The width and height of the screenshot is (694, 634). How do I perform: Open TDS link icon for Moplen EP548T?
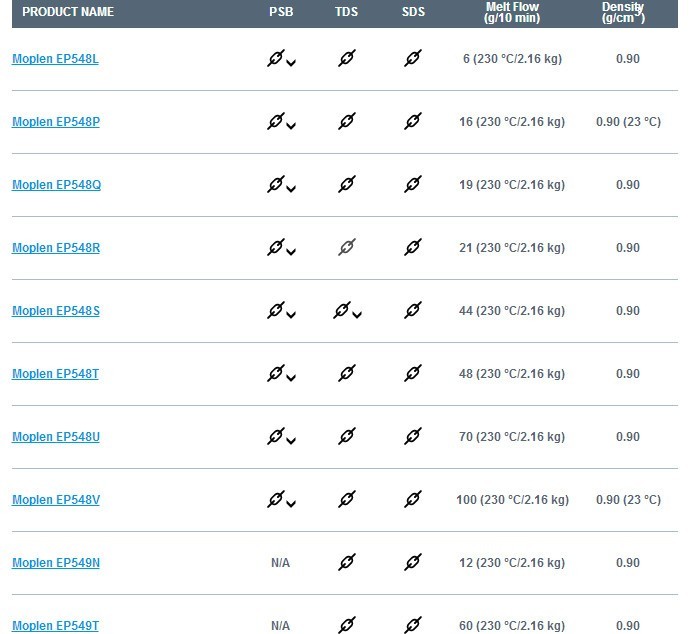click(x=347, y=373)
